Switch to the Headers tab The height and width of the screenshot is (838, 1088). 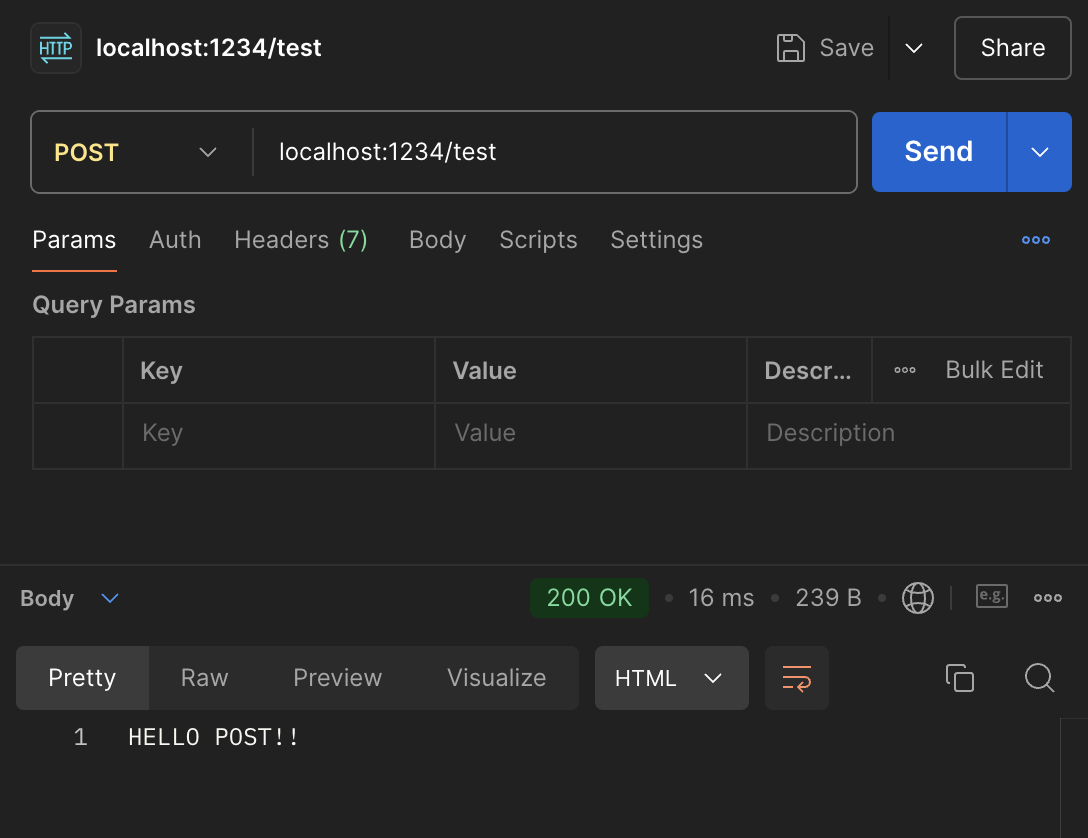pyautogui.click(x=300, y=240)
